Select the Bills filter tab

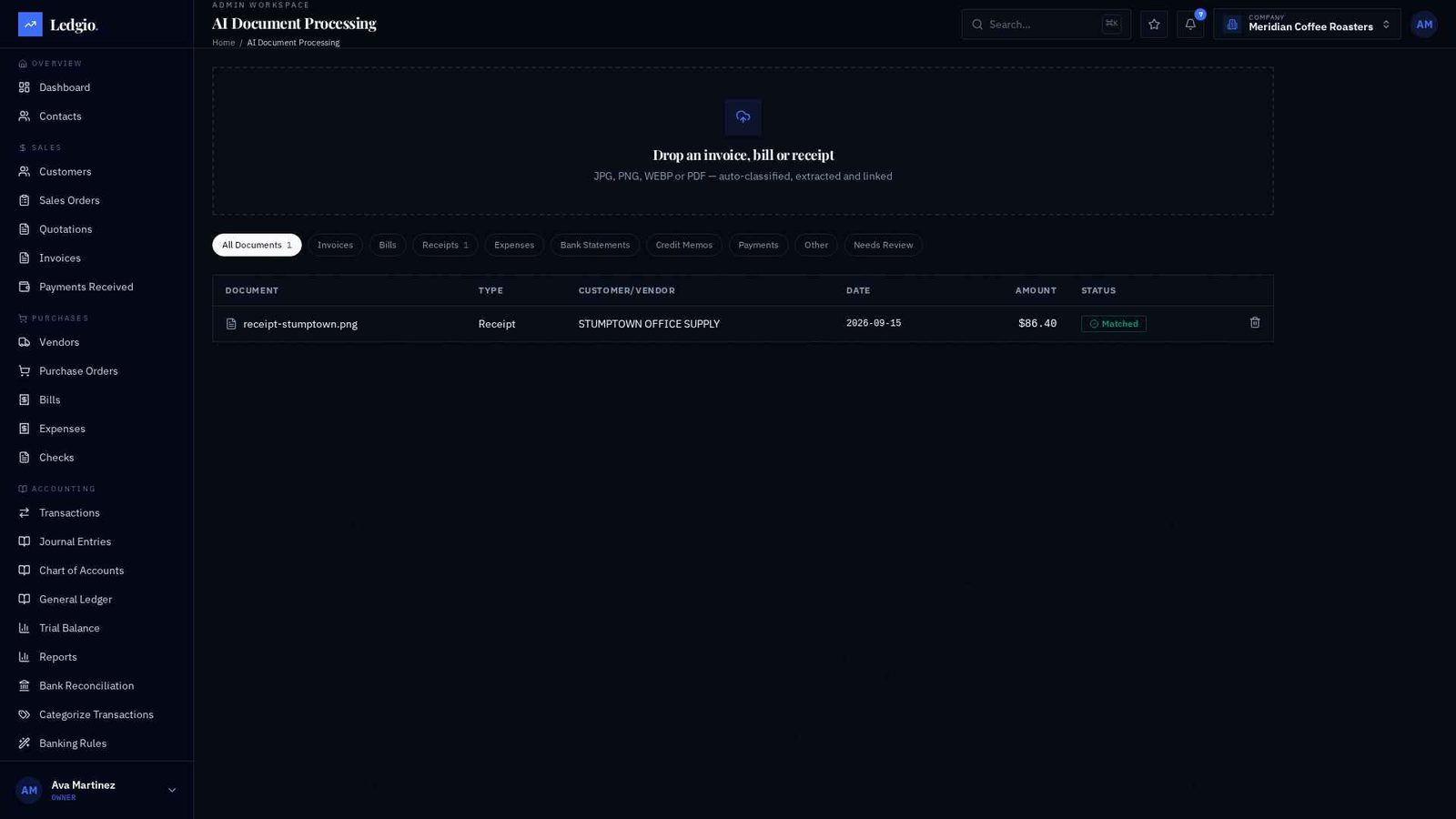coord(388,245)
